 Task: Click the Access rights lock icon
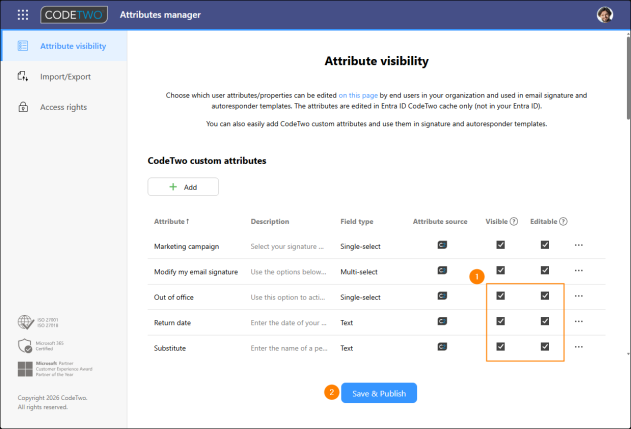(x=23, y=107)
